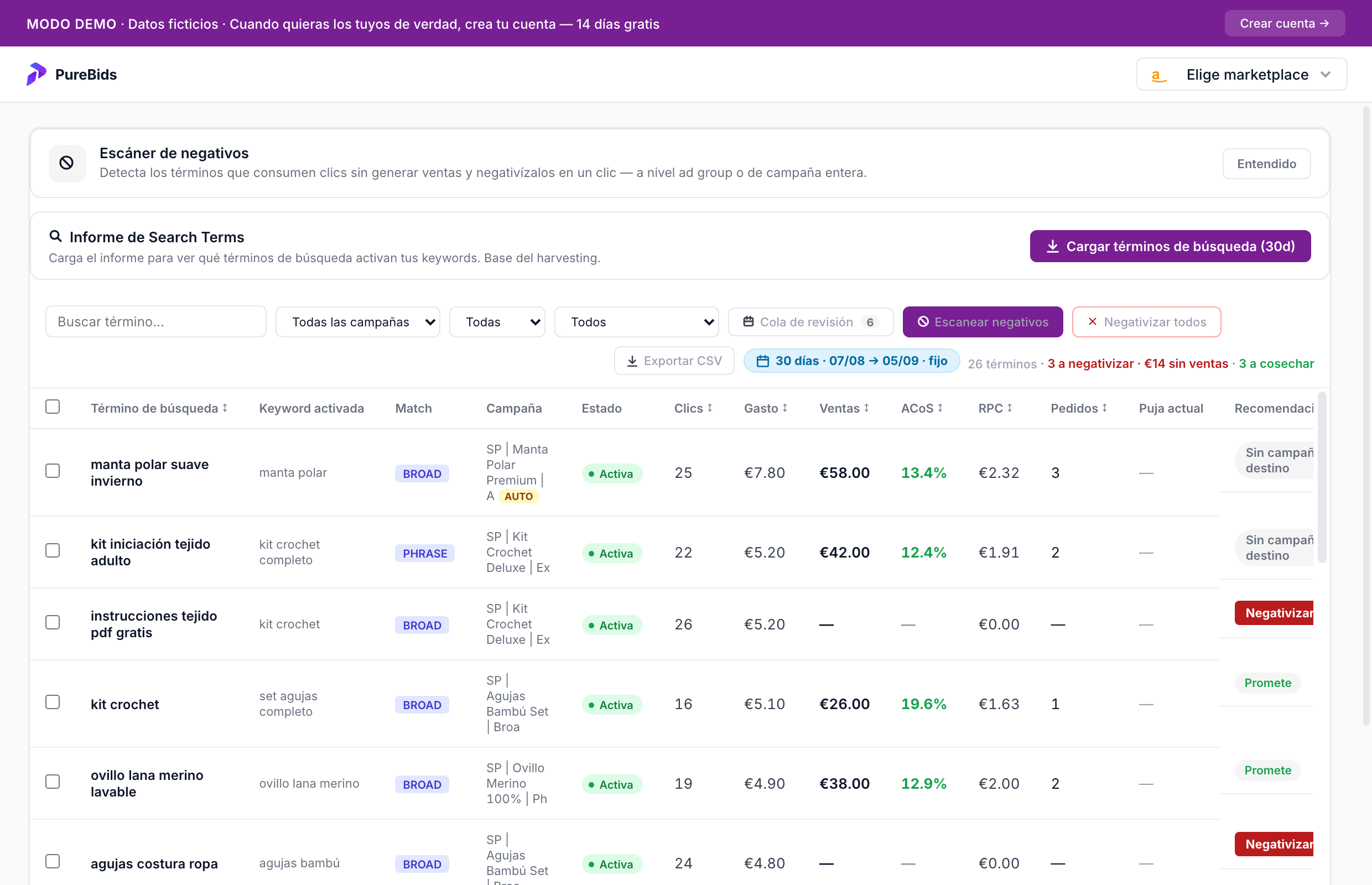The width and height of the screenshot is (1372, 885).
Task: Click the PHRASE match badge
Action: pos(425,554)
